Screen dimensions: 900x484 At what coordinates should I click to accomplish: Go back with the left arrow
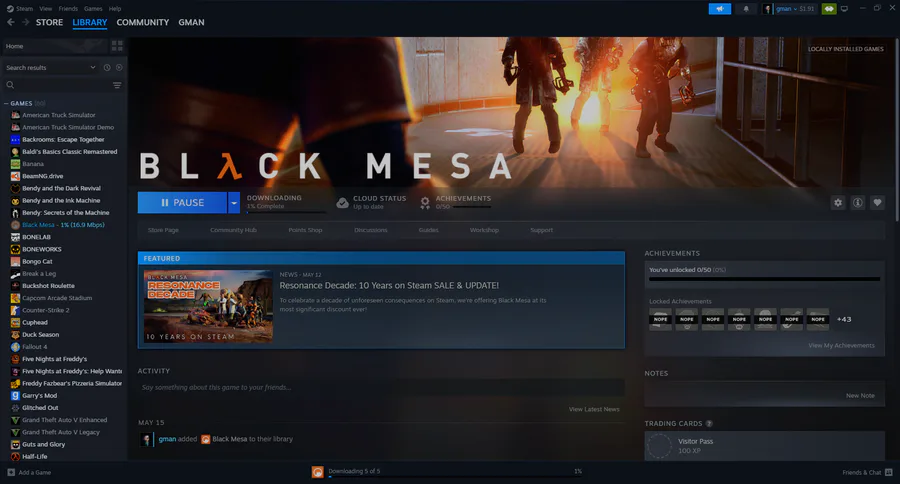10,22
